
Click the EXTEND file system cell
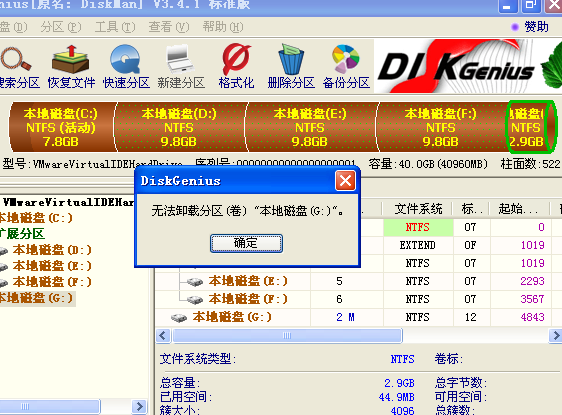418,245
